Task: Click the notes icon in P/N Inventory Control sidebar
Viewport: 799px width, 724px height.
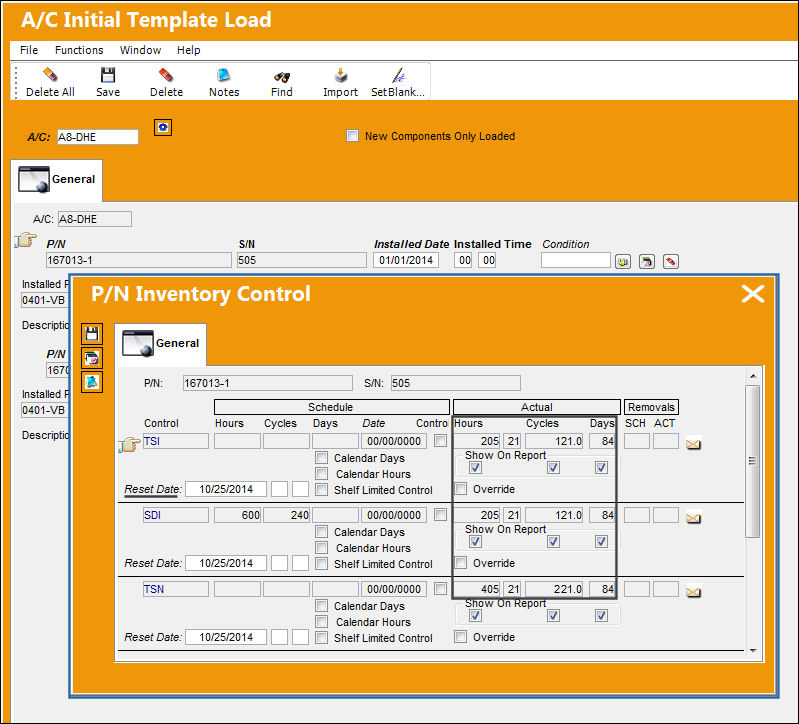Action: tap(92, 382)
